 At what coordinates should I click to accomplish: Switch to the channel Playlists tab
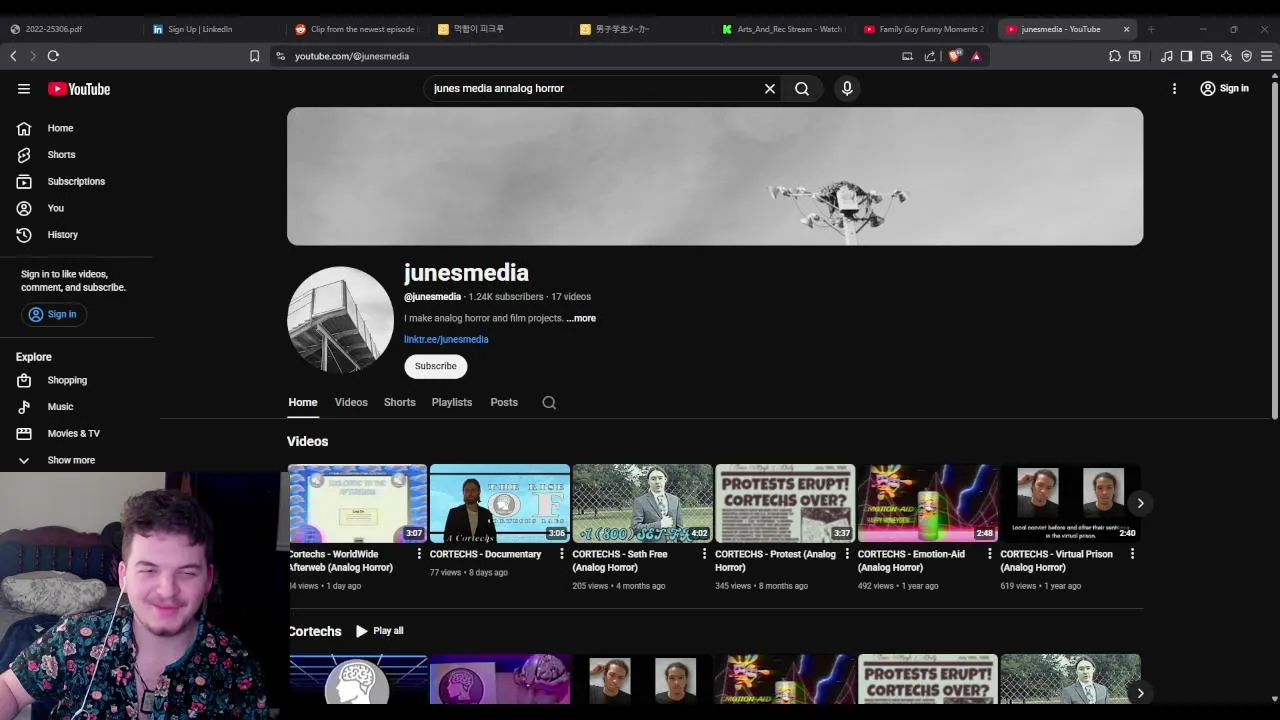click(452, 403)
